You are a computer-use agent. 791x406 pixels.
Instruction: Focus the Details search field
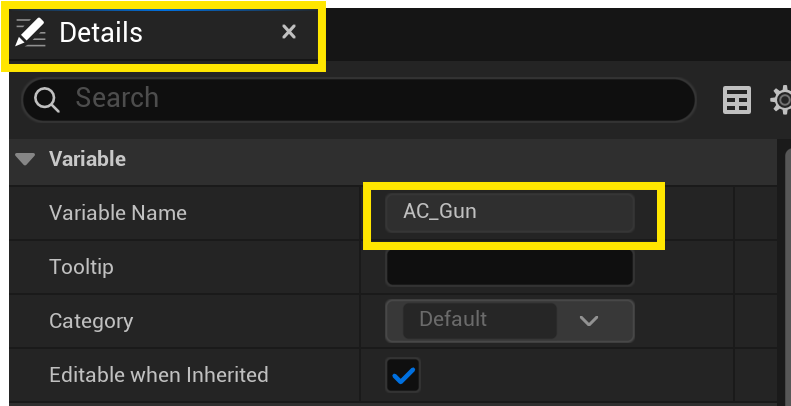tap(380, 98)
